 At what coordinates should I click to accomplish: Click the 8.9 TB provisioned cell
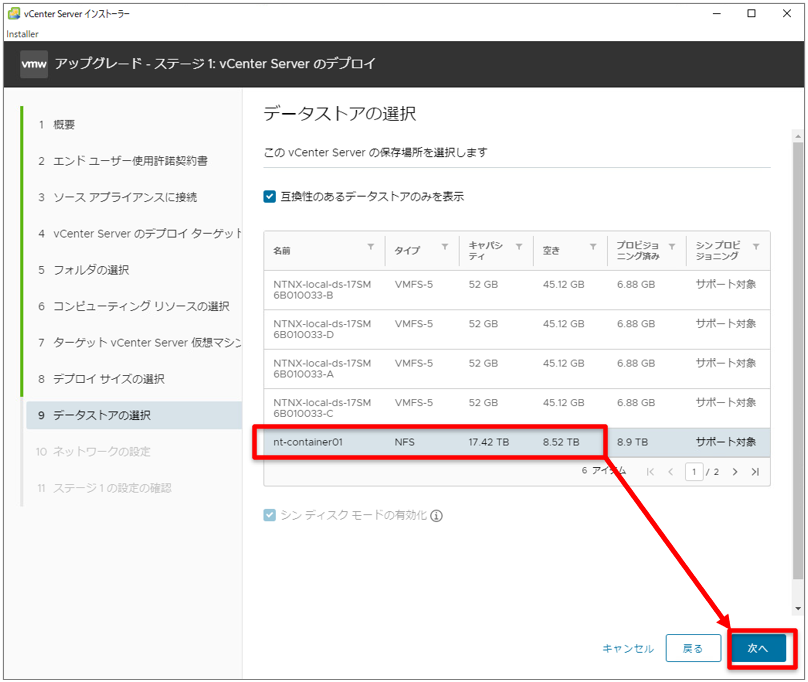(x=632, y=442)
